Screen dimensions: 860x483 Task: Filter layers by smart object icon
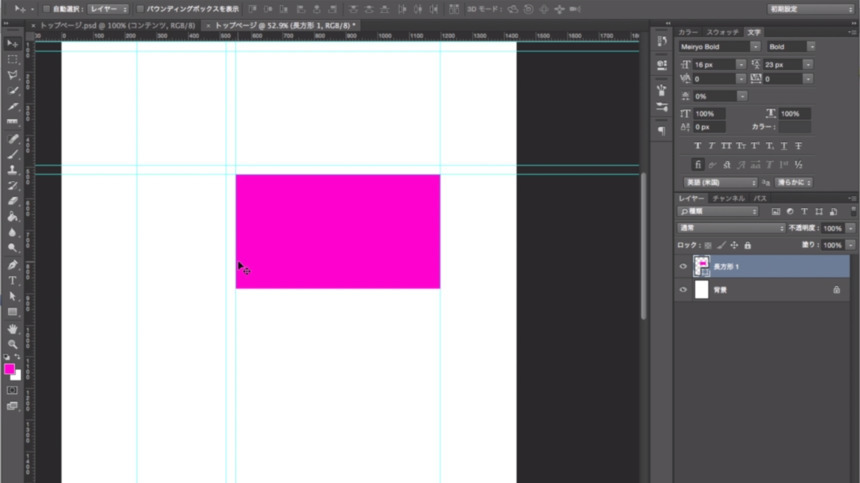833,212
